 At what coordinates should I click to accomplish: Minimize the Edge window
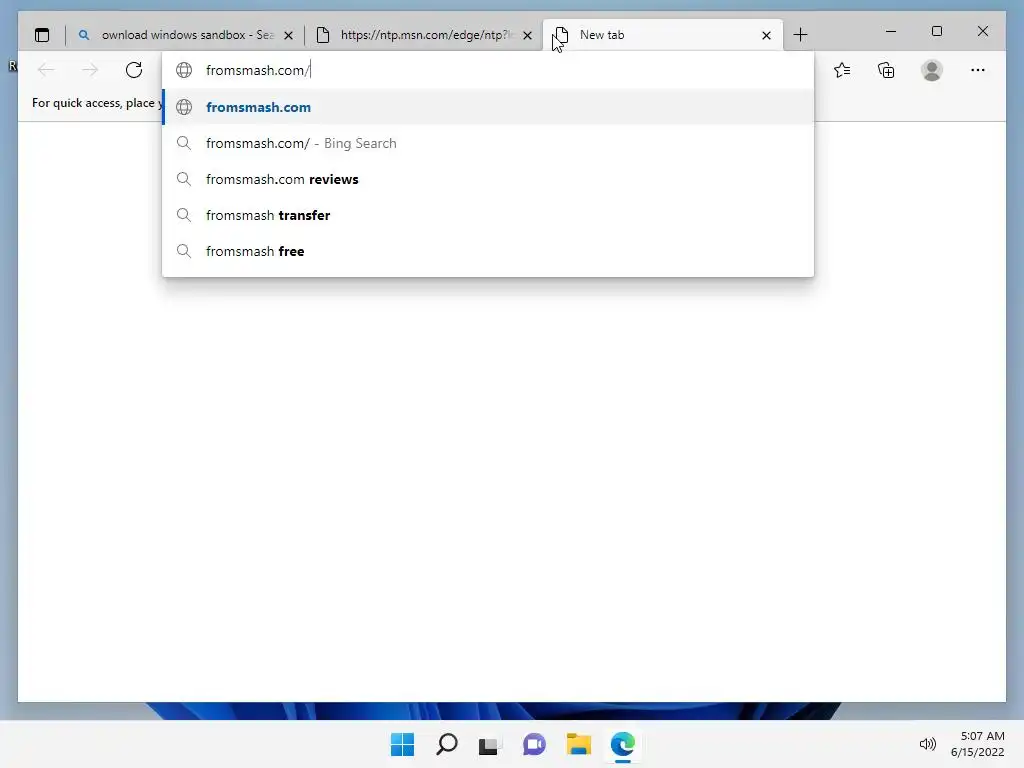(x=891, y=31)
